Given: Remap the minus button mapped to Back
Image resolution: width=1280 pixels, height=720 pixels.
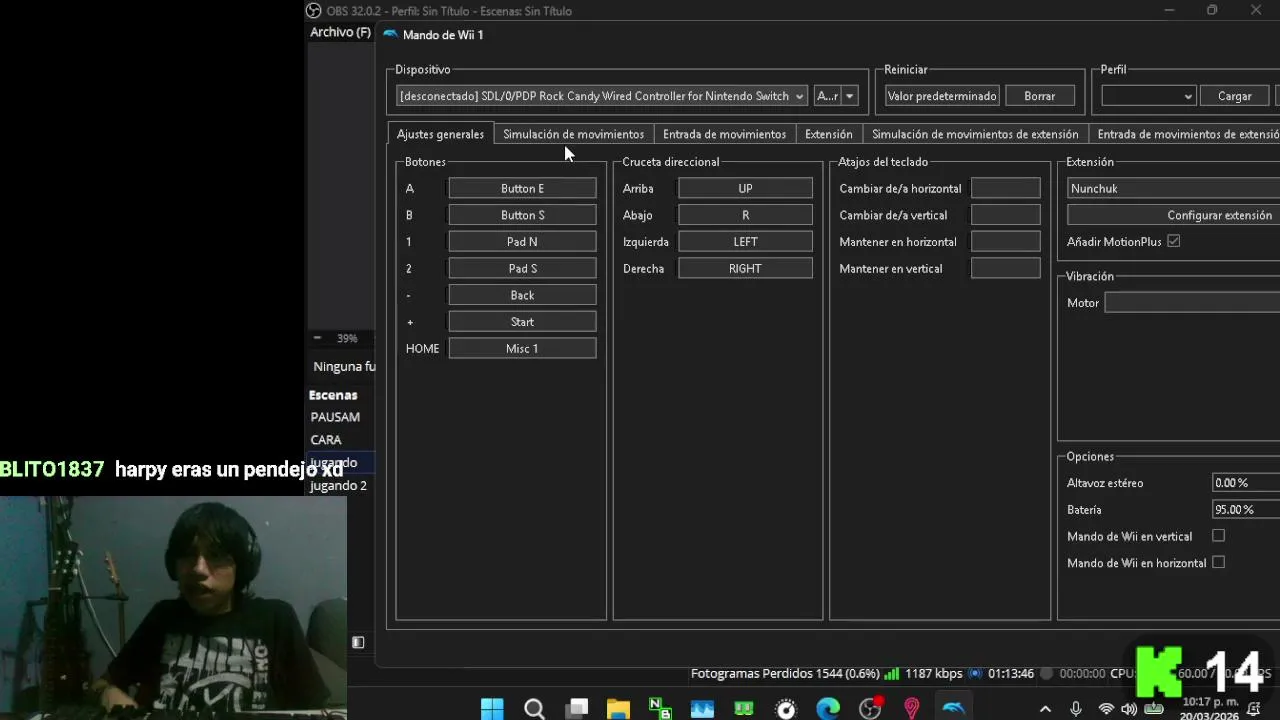Looking at the screenshot, I should [x=522, y=295].
